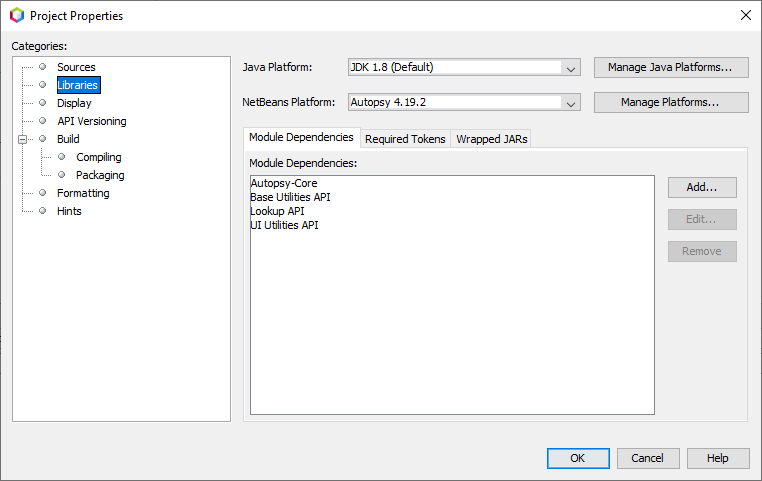The height and width of the screenshot is (481, 762).
Task: Select the Compiling subcategory
Action: 98,157
